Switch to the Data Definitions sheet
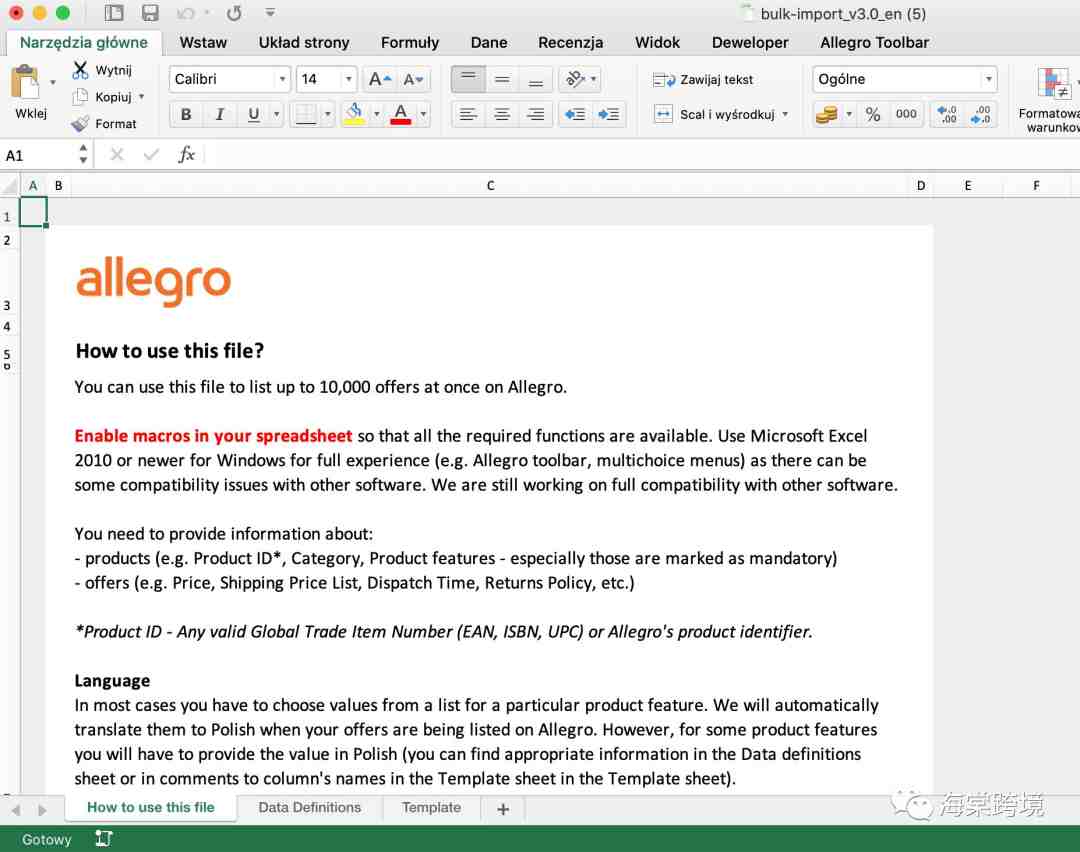Viewport: 1080px width, 852px height. tap(309, 807)
